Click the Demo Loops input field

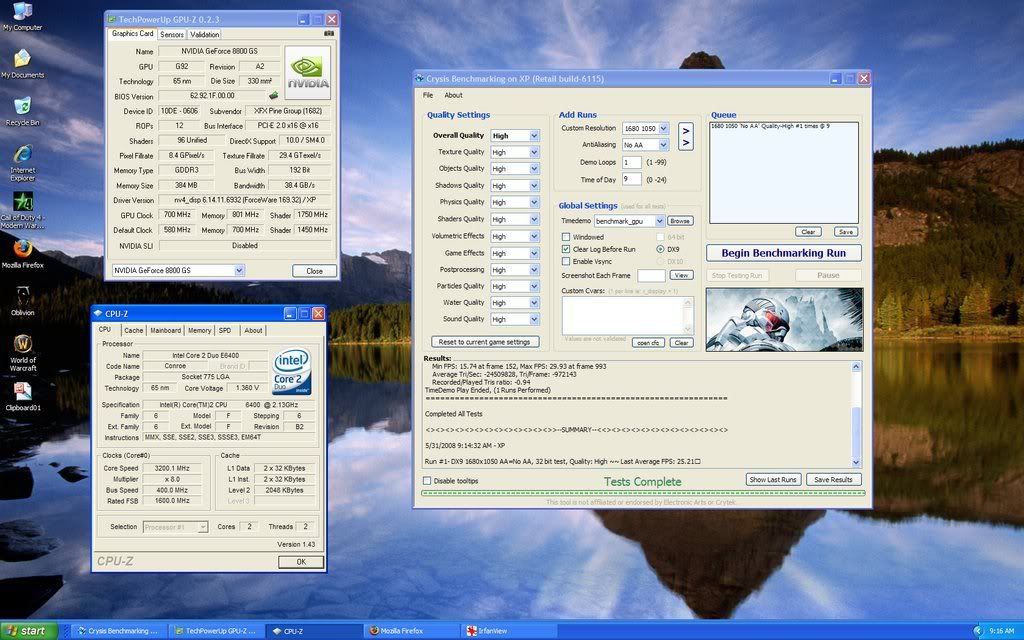(632, 162)
